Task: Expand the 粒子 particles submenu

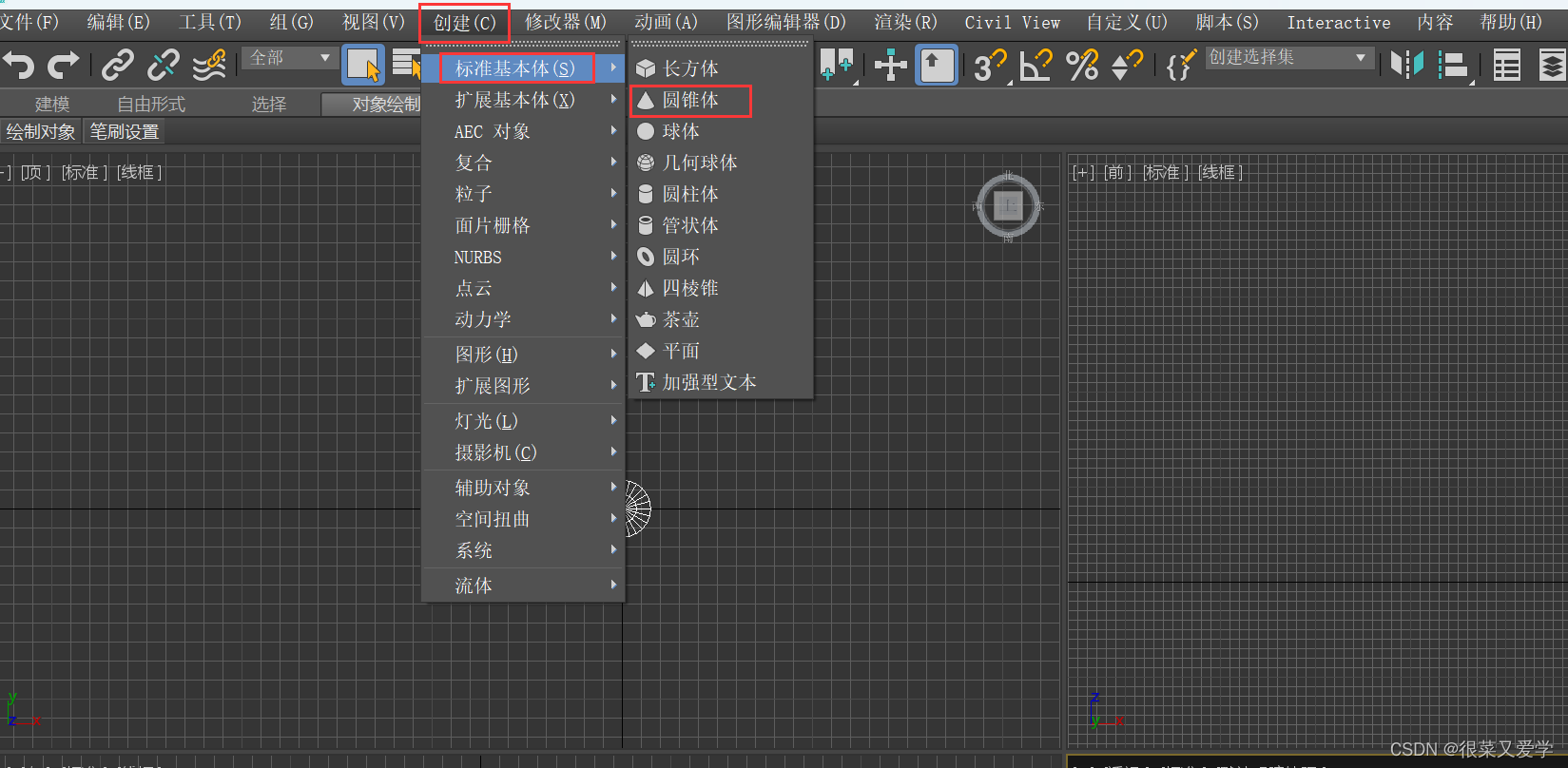Action: point(523,194)
